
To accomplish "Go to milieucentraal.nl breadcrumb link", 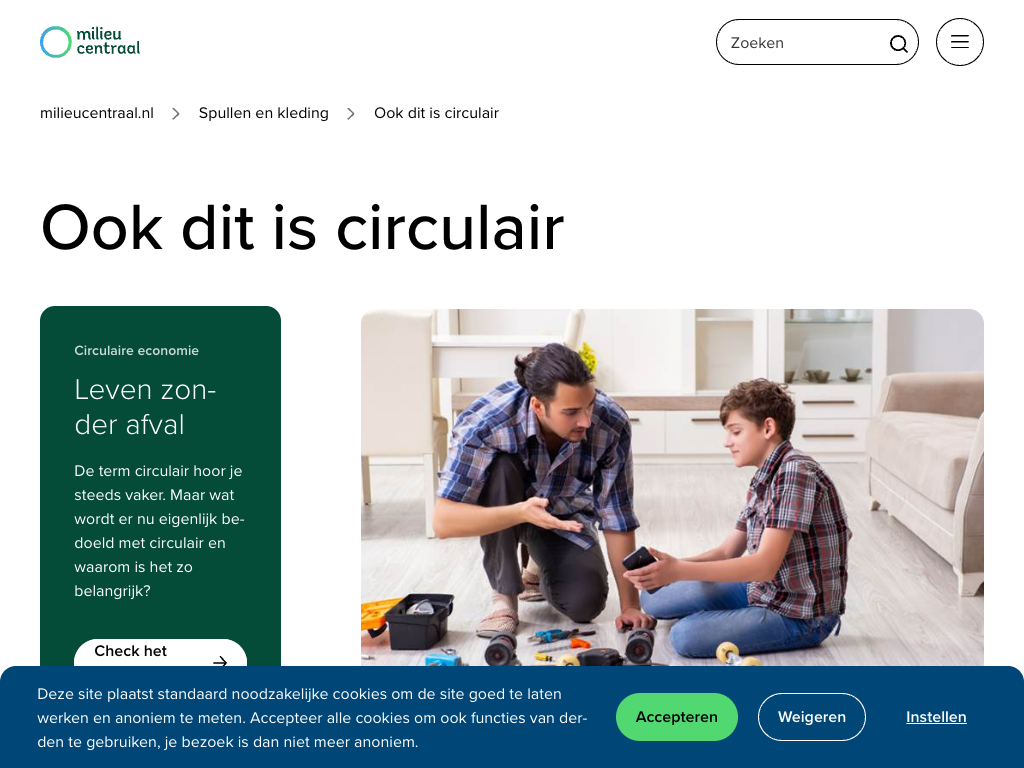I will (97, 113).
